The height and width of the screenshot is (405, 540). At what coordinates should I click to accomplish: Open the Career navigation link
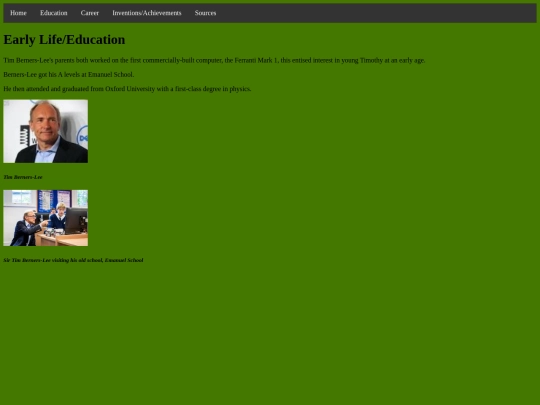click(90, 13)
